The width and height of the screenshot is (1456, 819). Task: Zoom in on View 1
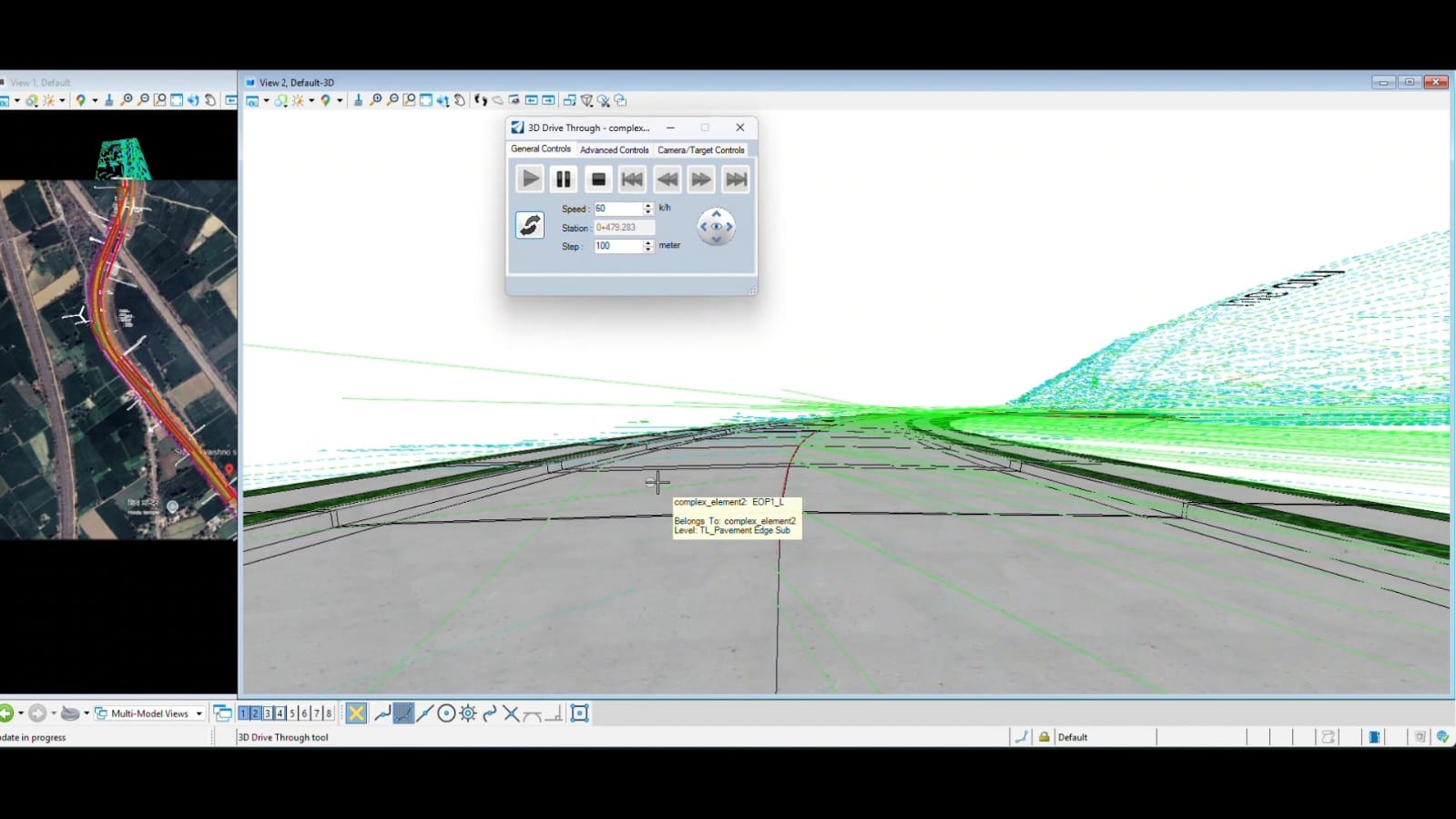tap(127, 100)
